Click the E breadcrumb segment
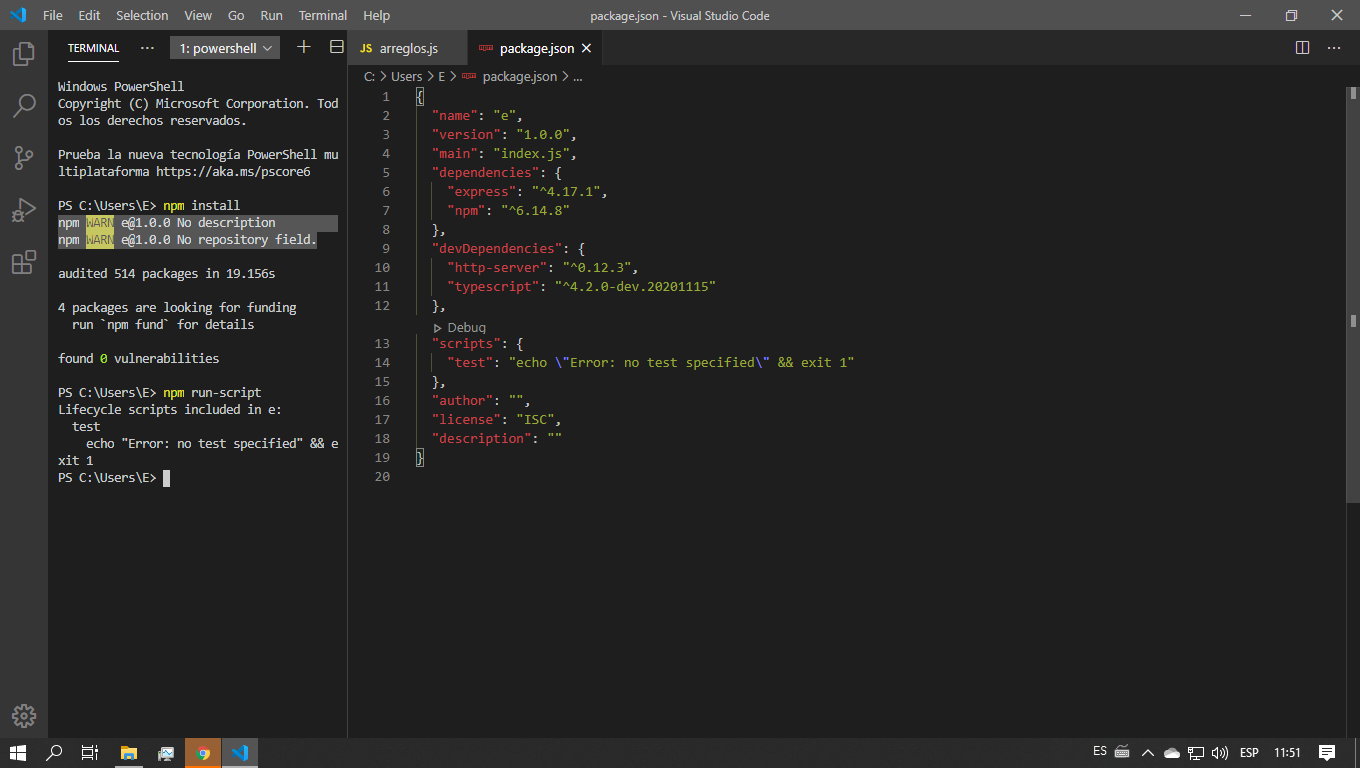 click(441, 76)
